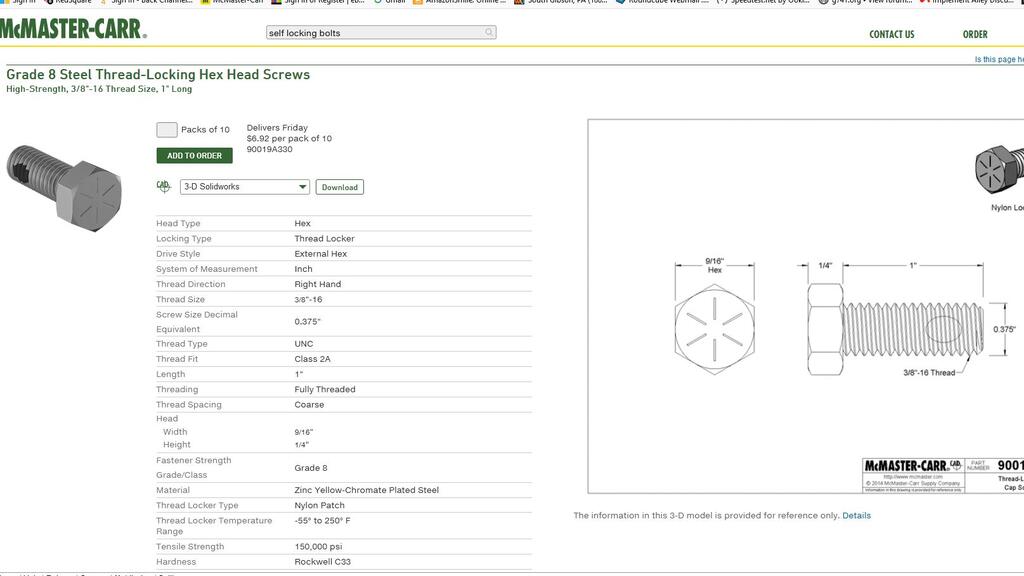The image size is (1024, 576).
Task: Click the 'Head Type' row label
Action: (x=178, y=223)
